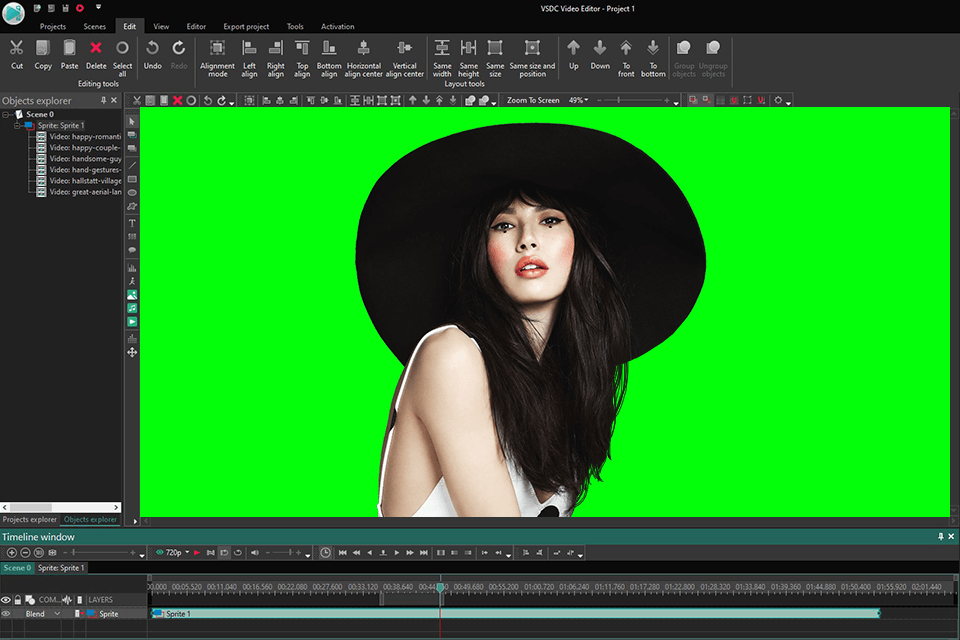Select the Scene 0 timeline tab
This screenshot has width=960, height=640.
pos(17,568)
